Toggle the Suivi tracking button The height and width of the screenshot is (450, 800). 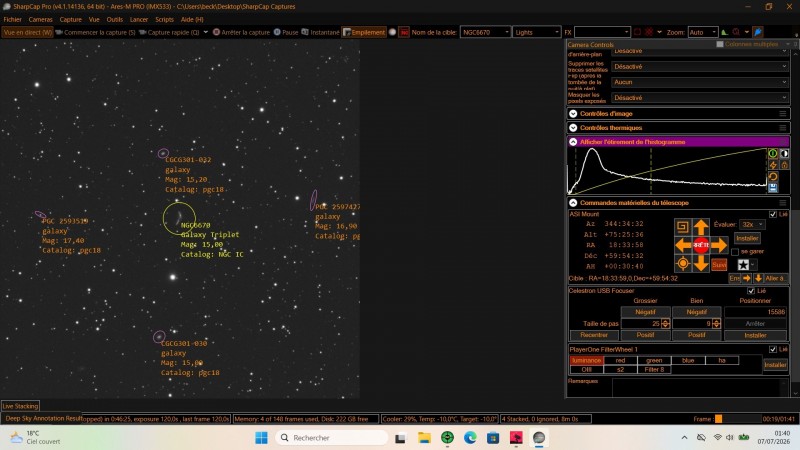click(x=719, y=264)
